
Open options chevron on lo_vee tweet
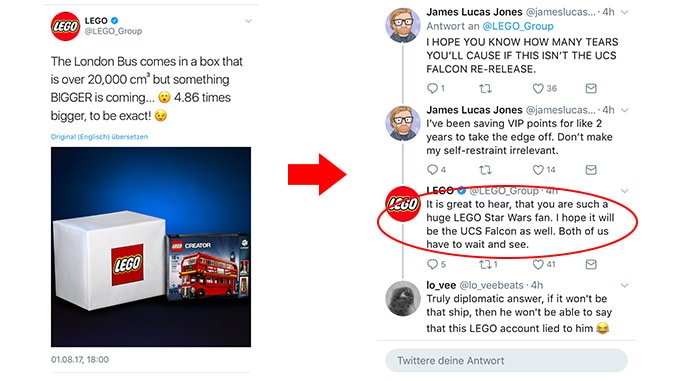[624, 285]
